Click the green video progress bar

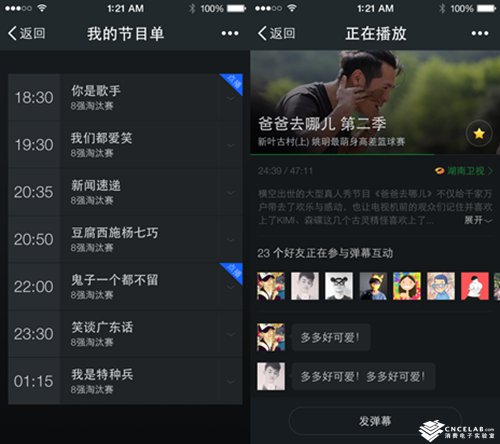tap(342, 154)
